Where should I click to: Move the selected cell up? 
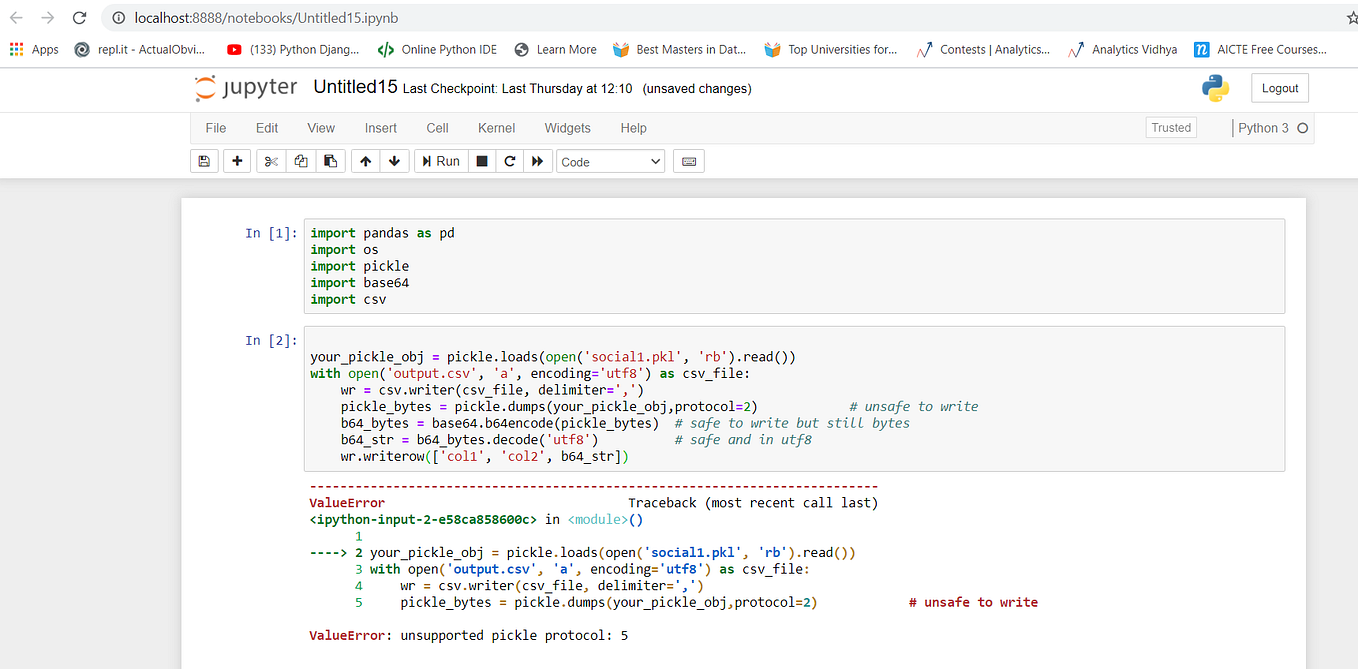[365, 161]
